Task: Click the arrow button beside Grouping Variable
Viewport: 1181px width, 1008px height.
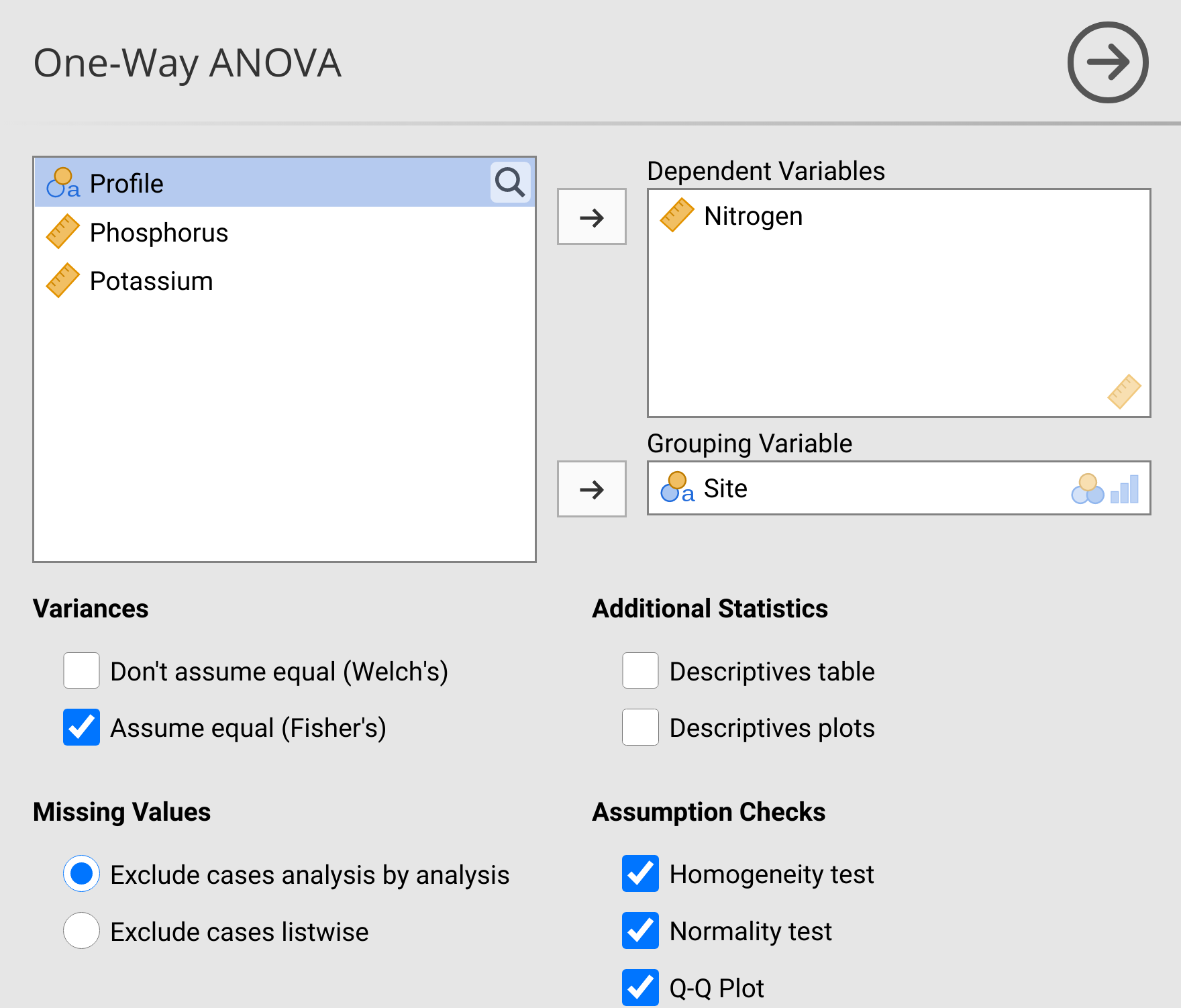Action: point(591,489)
